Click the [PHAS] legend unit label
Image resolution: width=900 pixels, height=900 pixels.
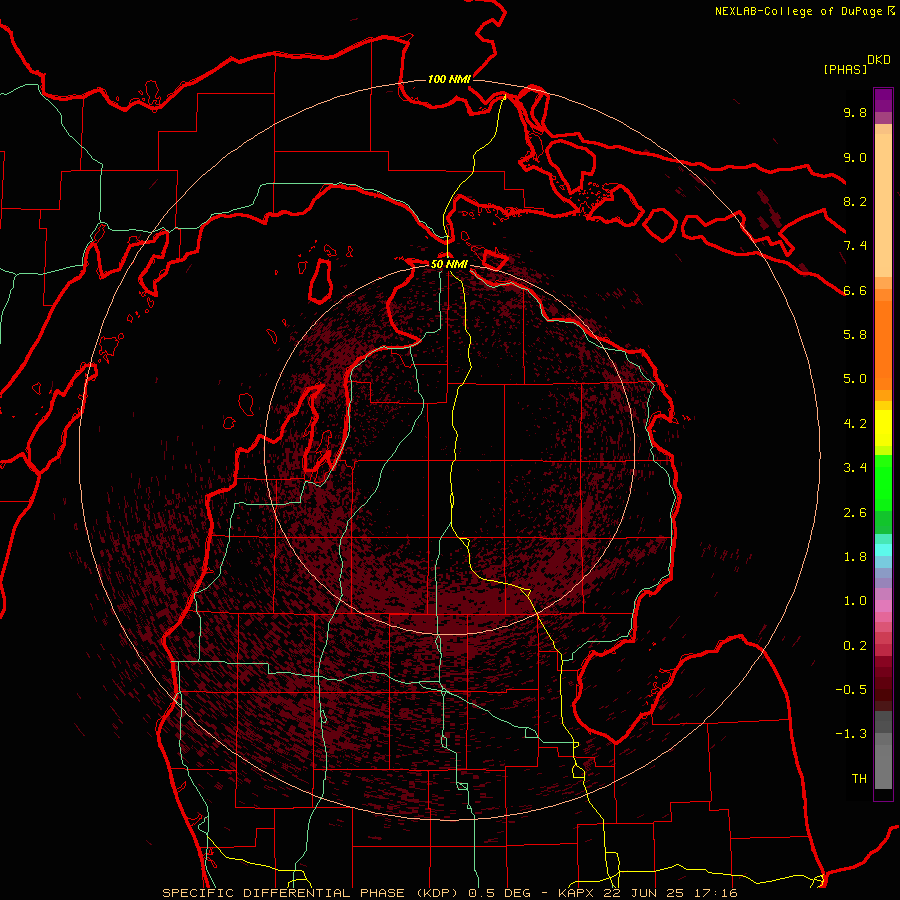[x=845, y=70]
